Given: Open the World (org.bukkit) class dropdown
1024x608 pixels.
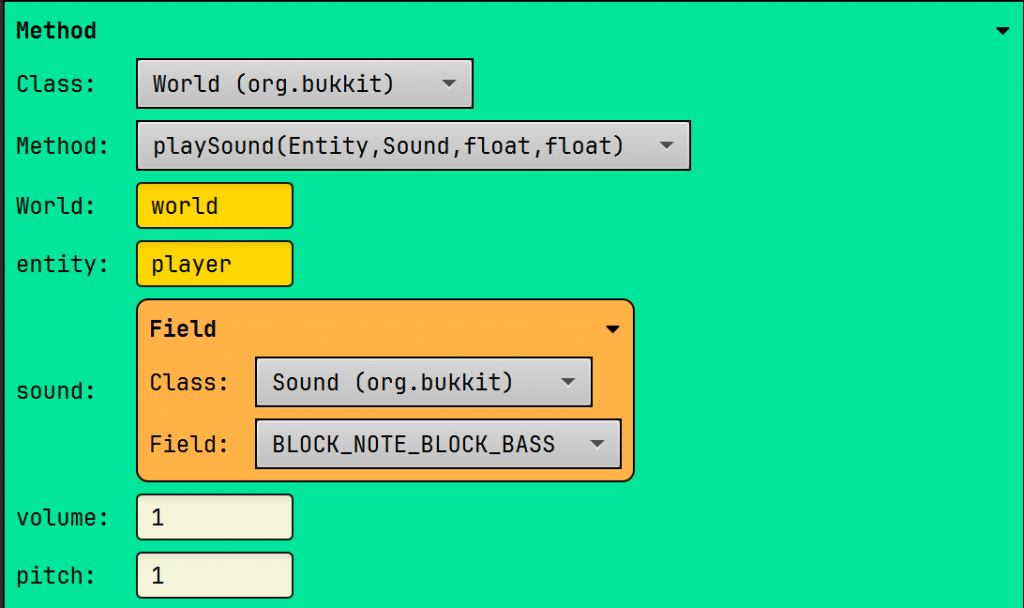Looking at the screenshot, I should coord(304,84).
